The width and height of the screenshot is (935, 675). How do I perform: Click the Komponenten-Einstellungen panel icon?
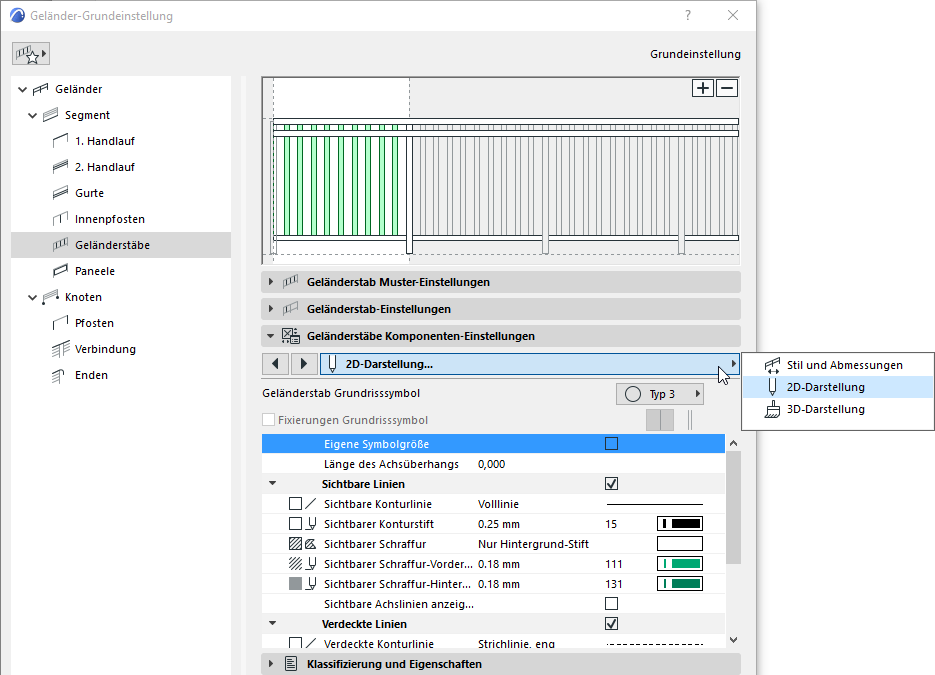290,336
